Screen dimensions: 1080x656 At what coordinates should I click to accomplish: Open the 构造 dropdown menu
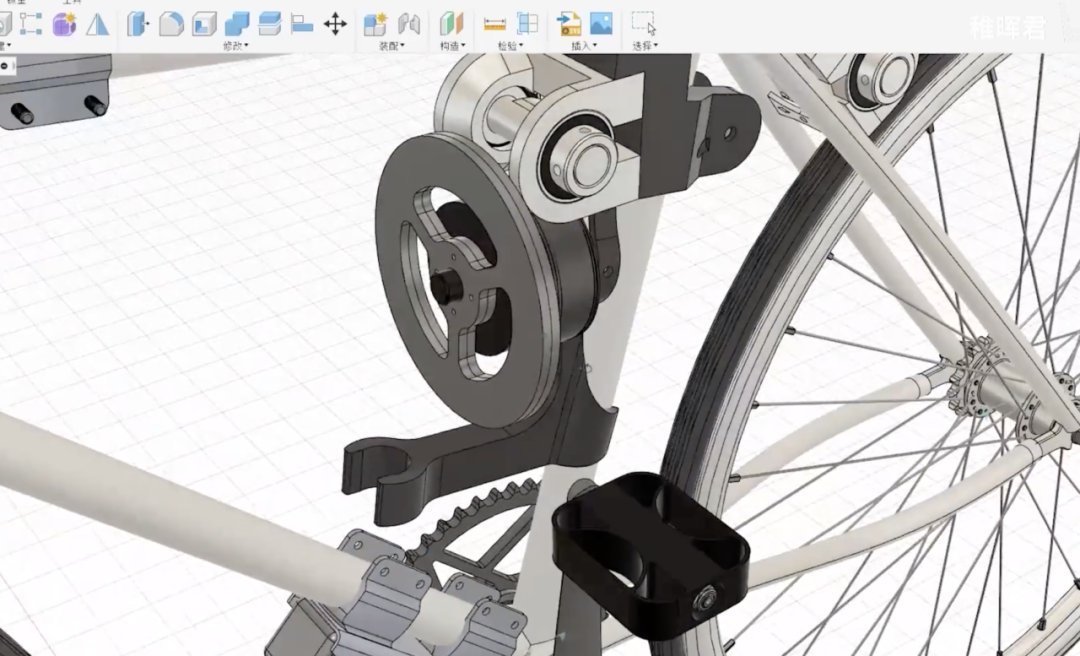coord(453,46)
